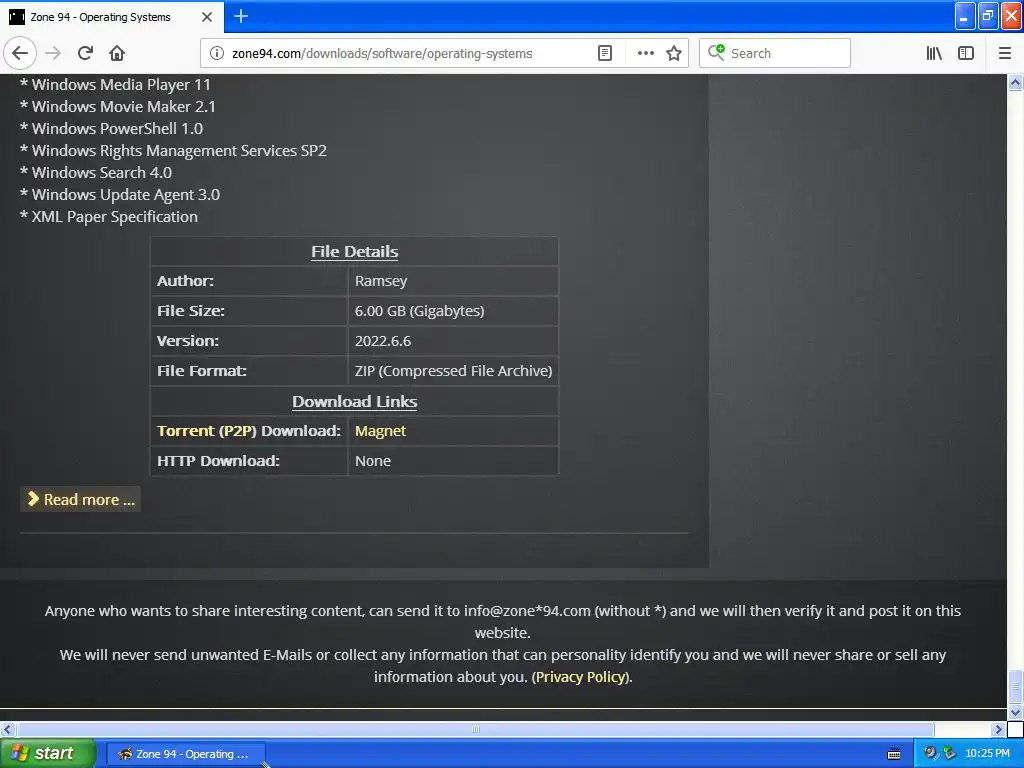This screenshot has width=1024, height=768.
Task: Click the horizontal scrollbar thumb
Action: coord(475,729)
